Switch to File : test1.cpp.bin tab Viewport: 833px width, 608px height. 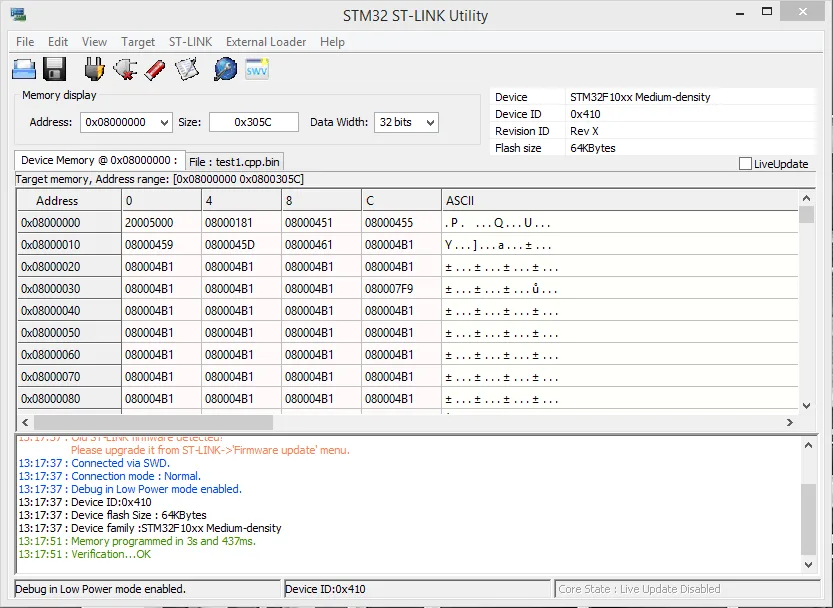click(234, 162)
